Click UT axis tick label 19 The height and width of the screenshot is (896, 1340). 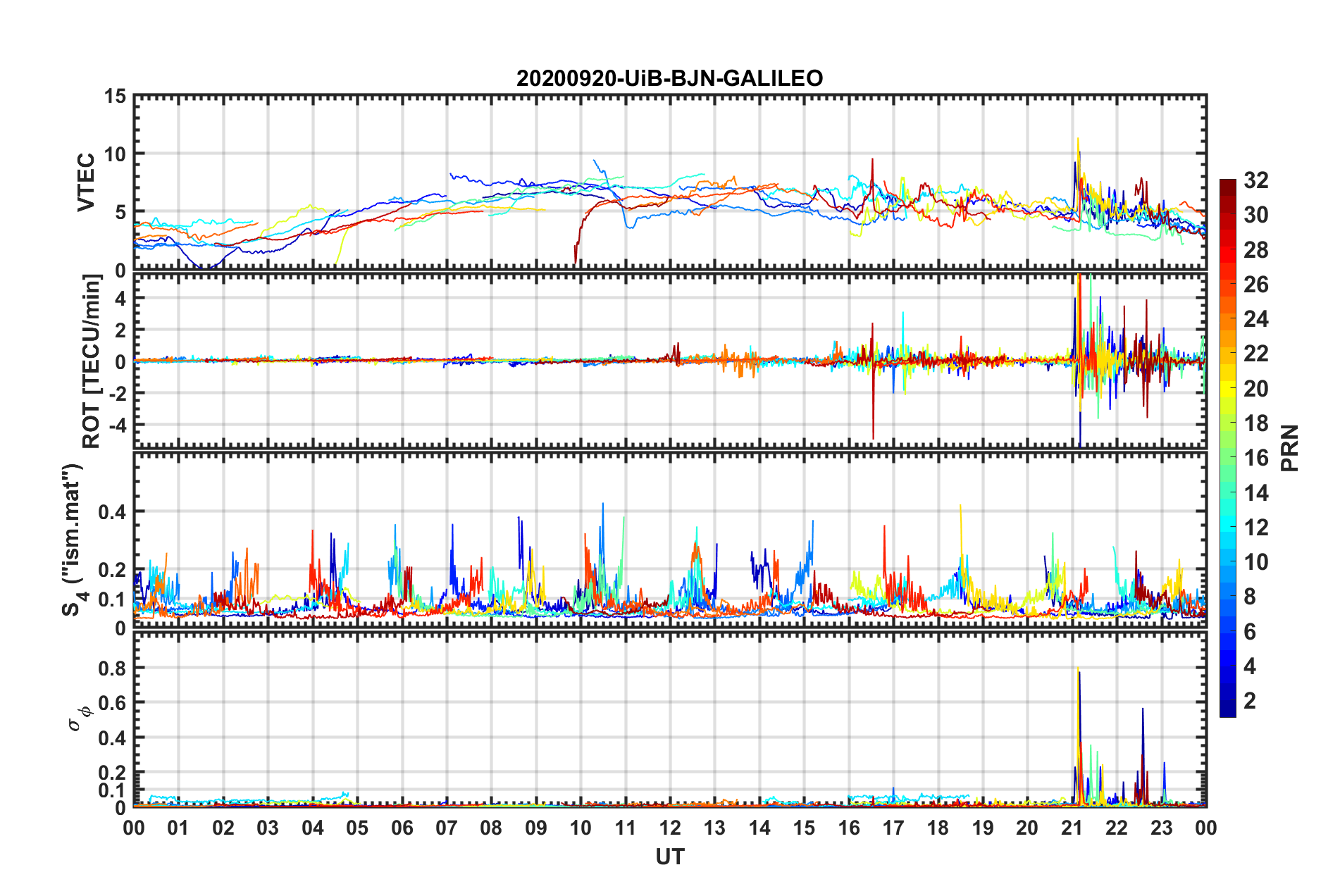click(x=983, y=828)
